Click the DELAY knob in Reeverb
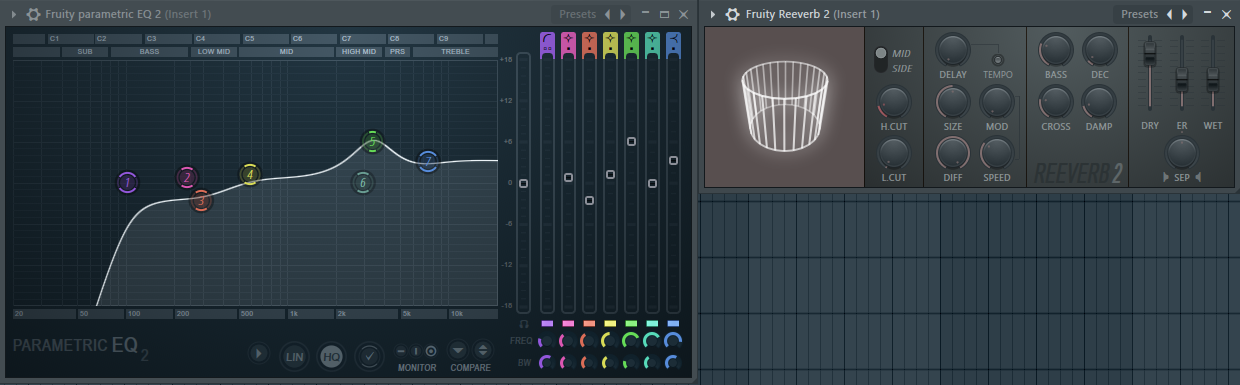Viewport: 1240px width, 385px height. coord(952,49)
